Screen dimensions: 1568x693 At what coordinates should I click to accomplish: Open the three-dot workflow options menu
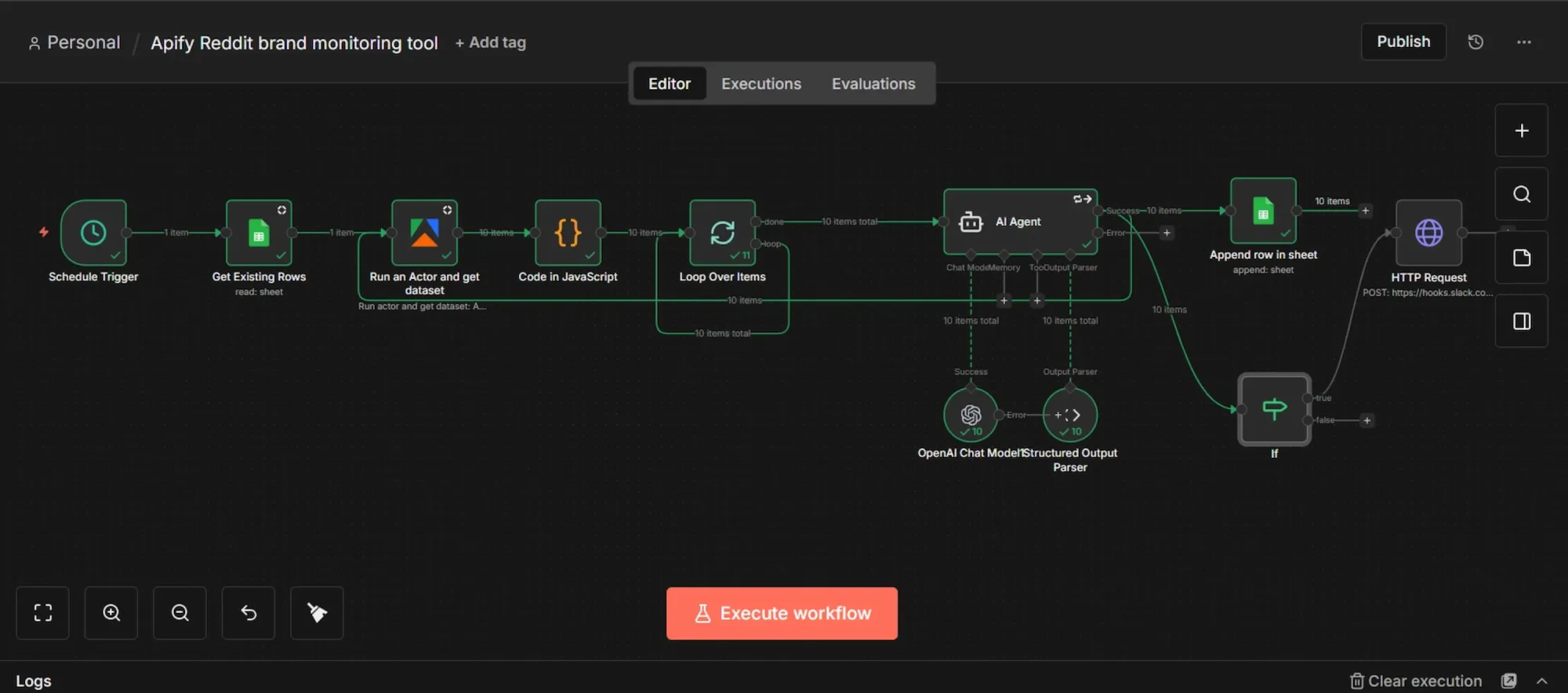point(1523,42)
